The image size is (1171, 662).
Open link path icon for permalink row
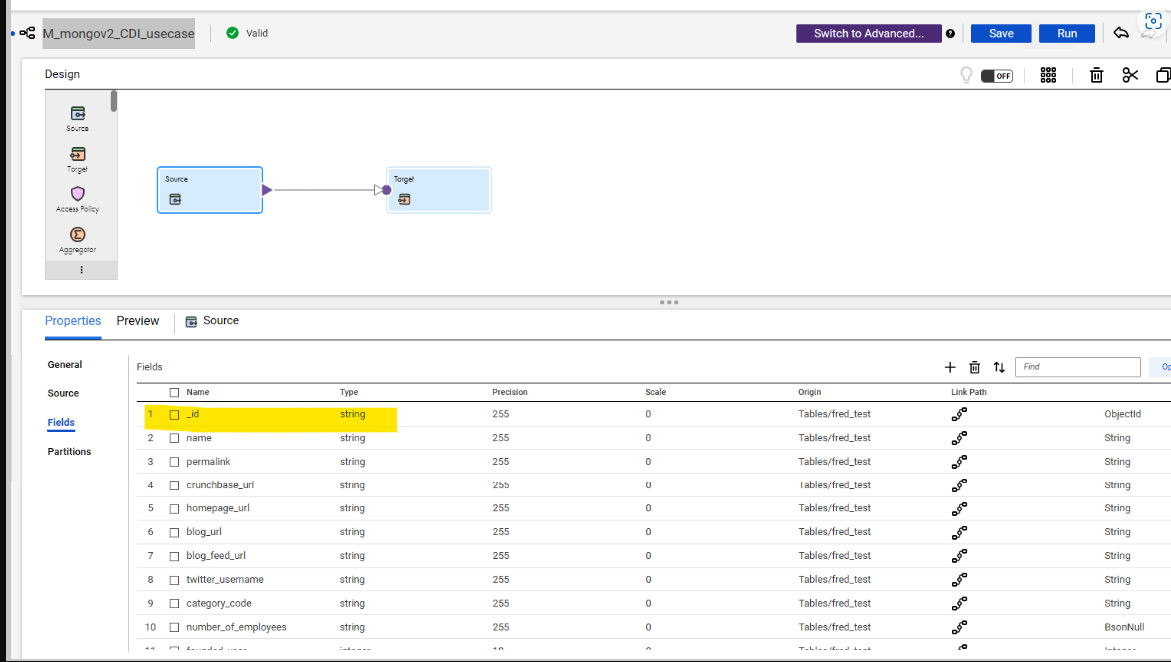click(x=959, y=462)
